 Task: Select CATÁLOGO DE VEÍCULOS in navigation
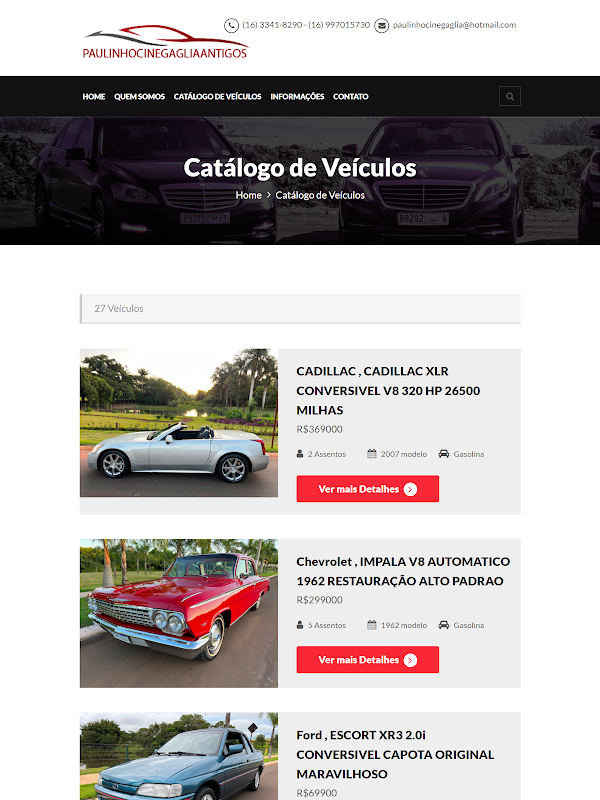217,96
